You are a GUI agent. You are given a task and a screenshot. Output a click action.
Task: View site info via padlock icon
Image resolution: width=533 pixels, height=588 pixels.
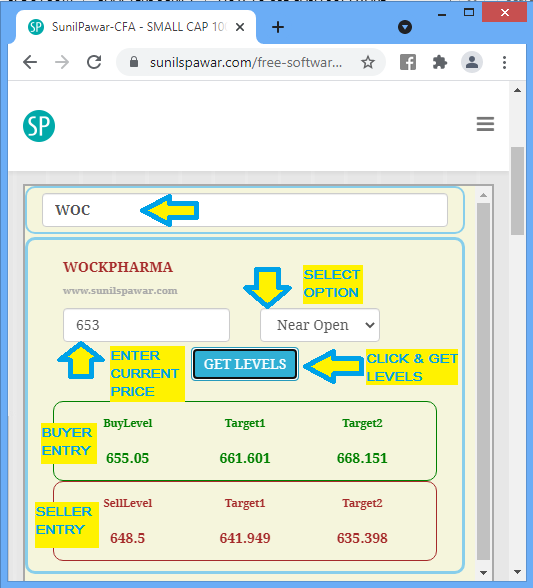[x=134, y=62]
